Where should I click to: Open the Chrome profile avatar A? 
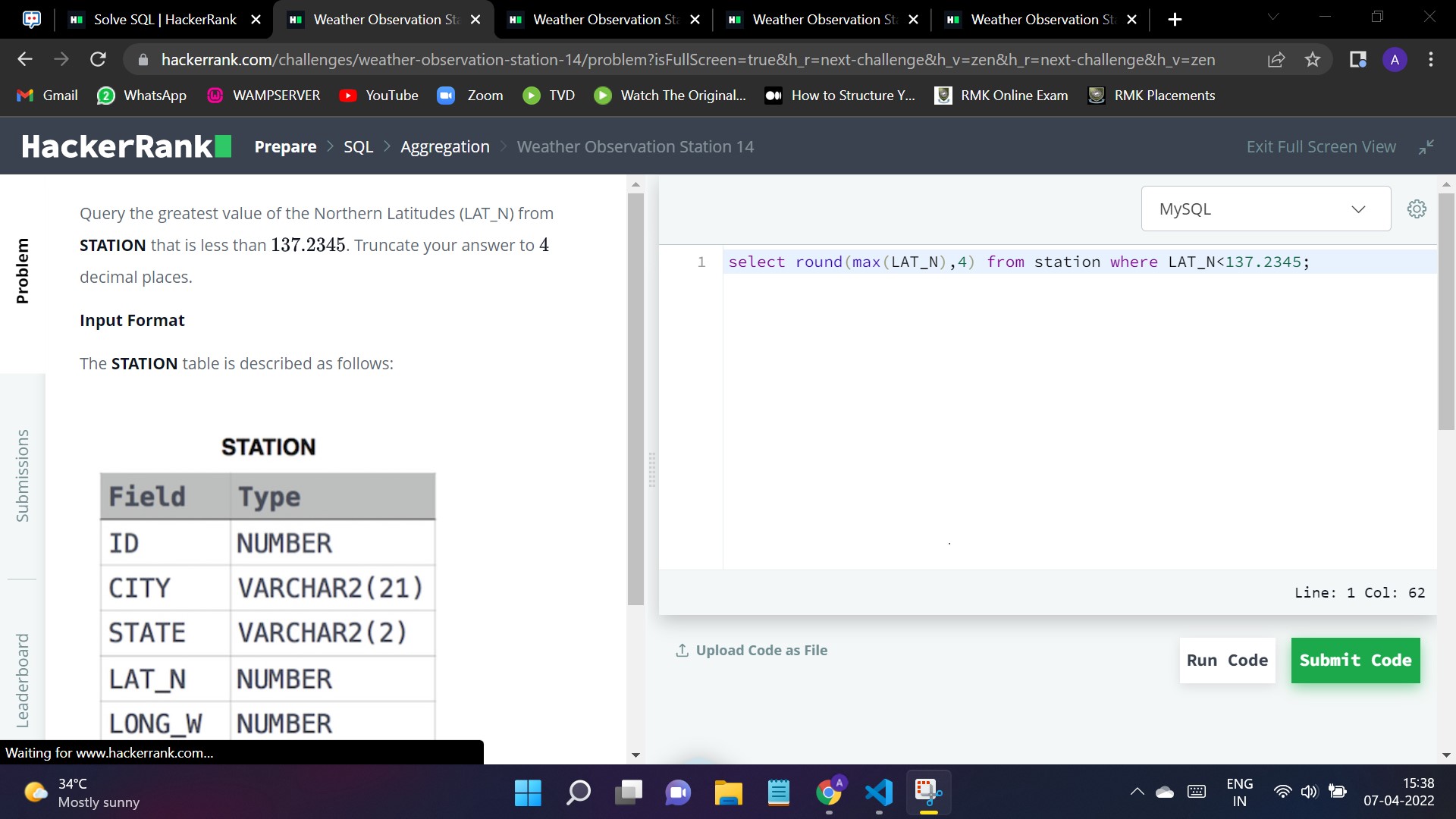click(x=1395, y=59)
